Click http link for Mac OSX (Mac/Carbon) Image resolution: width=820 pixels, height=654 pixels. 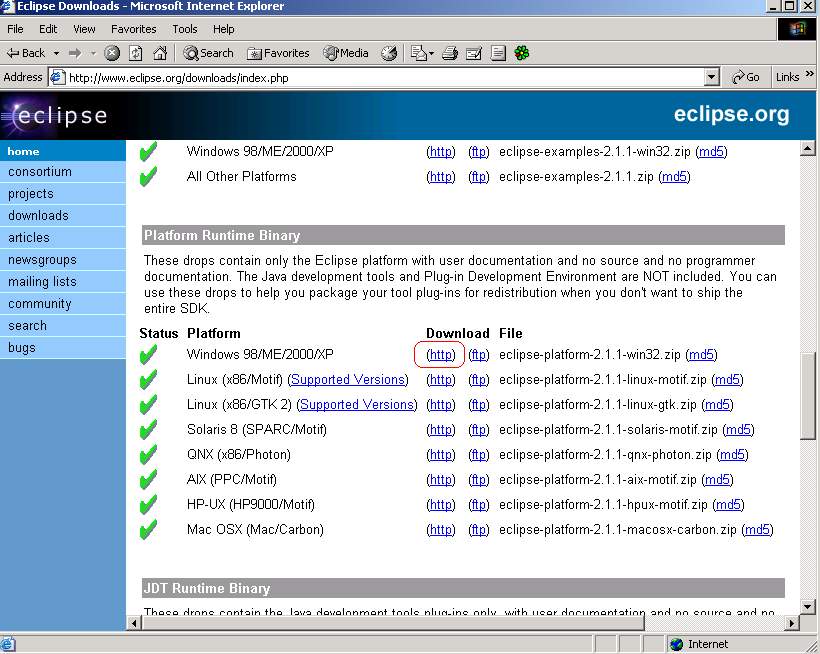click(x=441, y=530)
